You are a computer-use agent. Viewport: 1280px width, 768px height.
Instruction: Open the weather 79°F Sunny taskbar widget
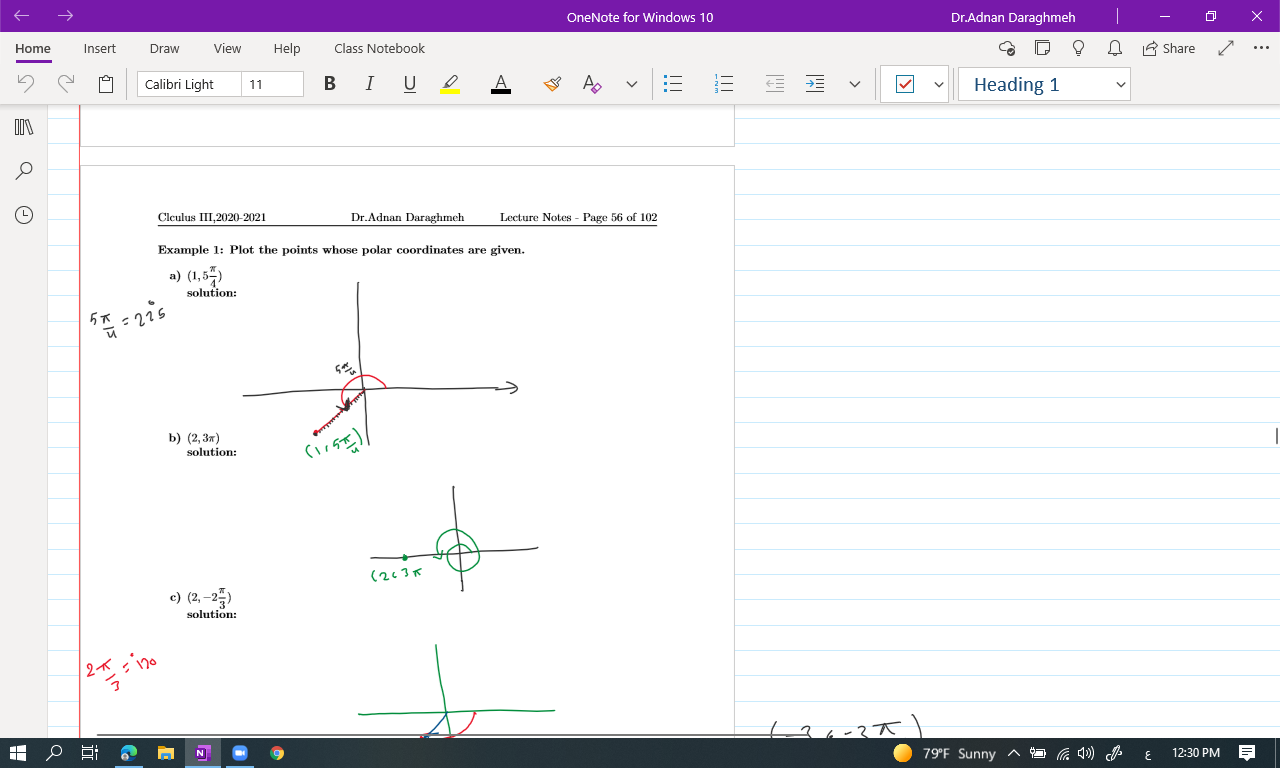tap(944, 753)
